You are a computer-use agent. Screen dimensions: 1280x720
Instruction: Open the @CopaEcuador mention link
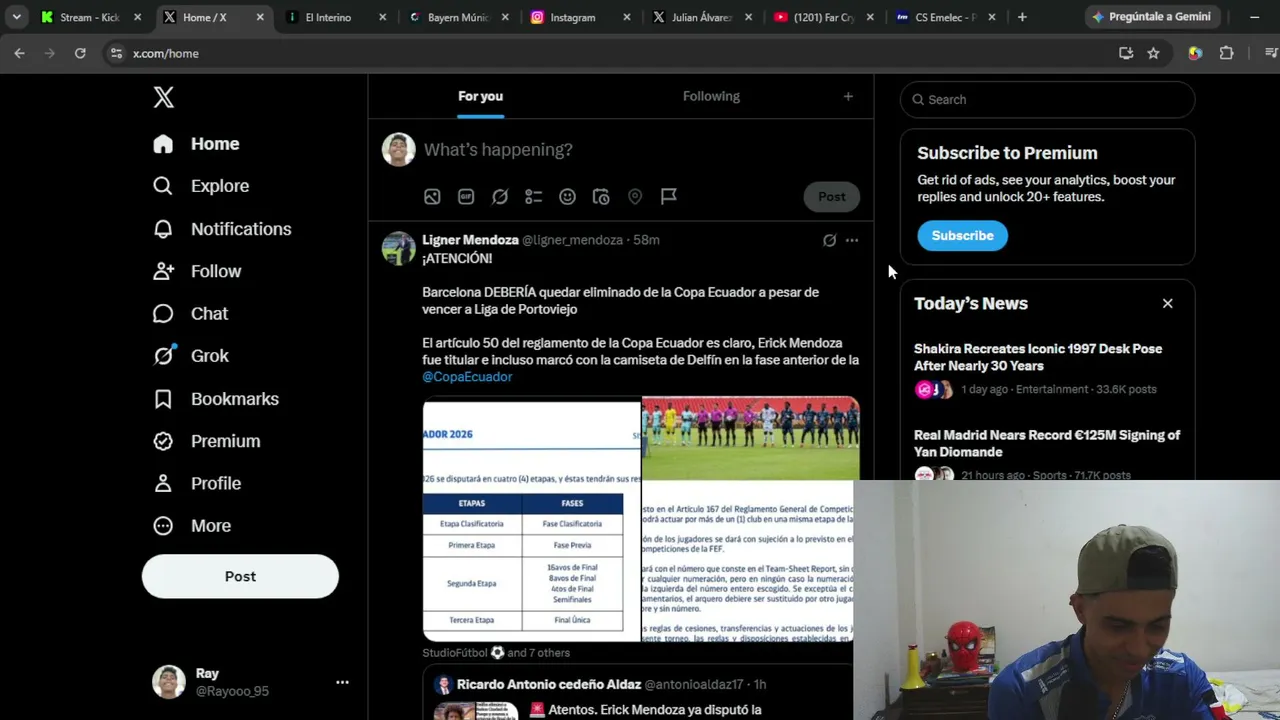click(x=467, y=377)
